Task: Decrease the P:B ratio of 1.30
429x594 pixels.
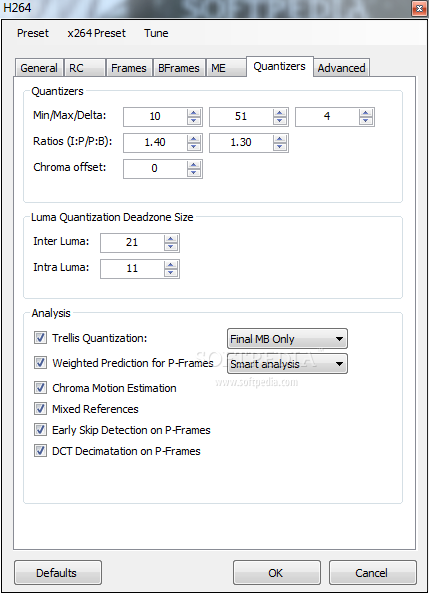Action: [280, 147]
